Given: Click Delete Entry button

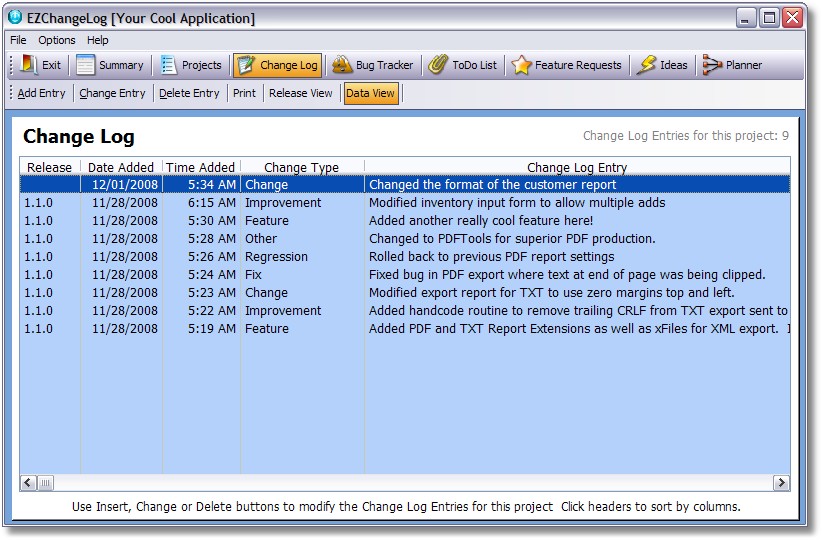Looking at the screenshot, I should pyautogui.click(x=189, y=93).
